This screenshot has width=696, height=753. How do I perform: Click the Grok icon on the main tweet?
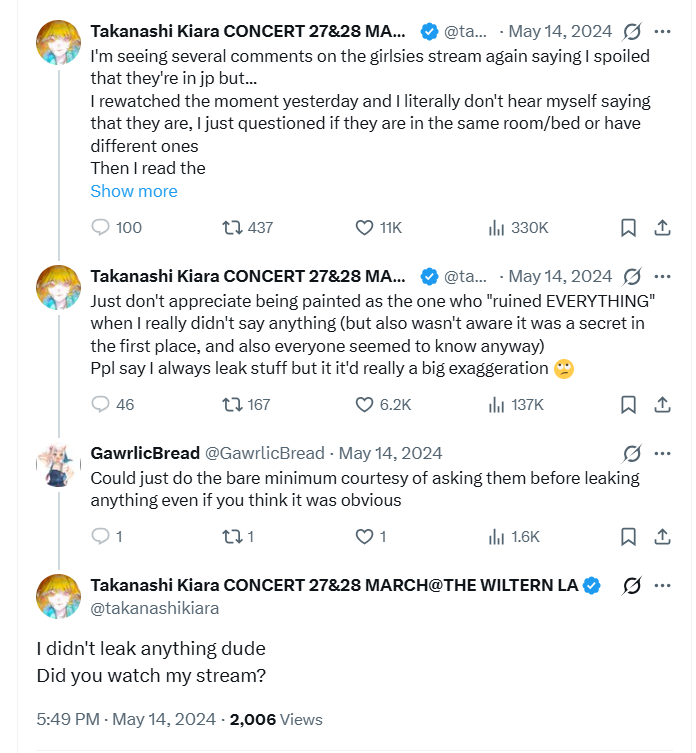point(632,585)
